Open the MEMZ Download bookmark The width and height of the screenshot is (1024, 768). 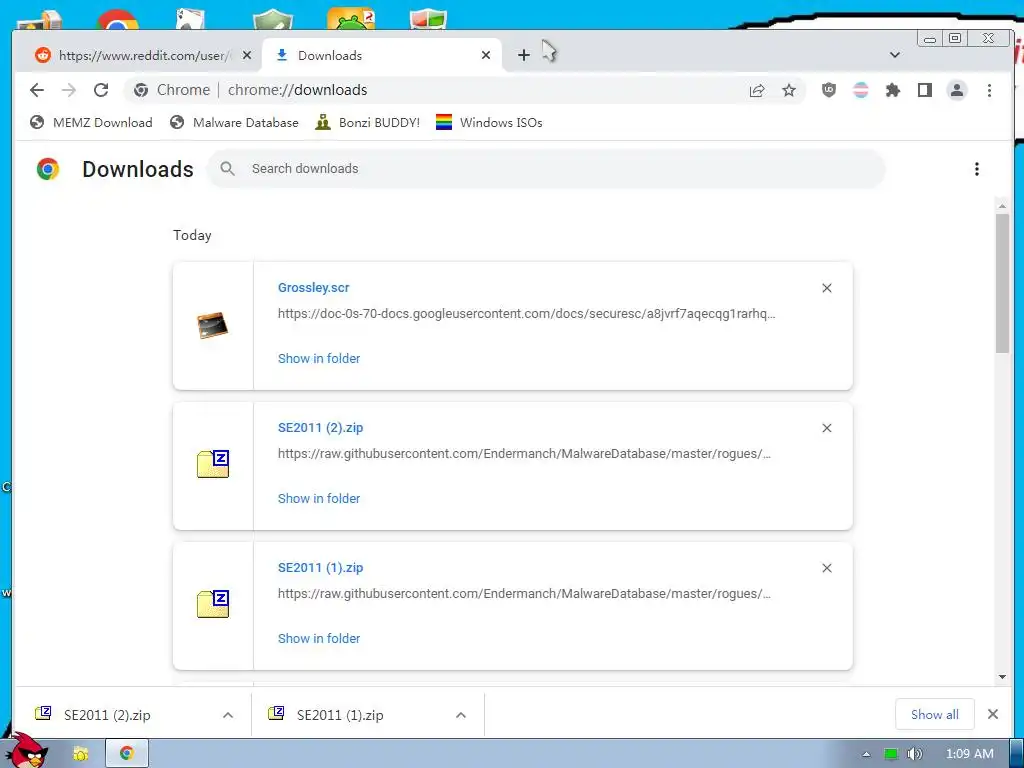coord(91,123)
